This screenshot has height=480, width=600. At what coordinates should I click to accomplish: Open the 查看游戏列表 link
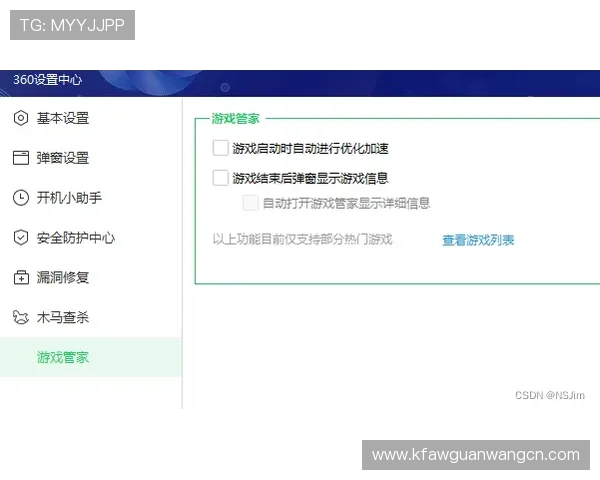[478, 240]
